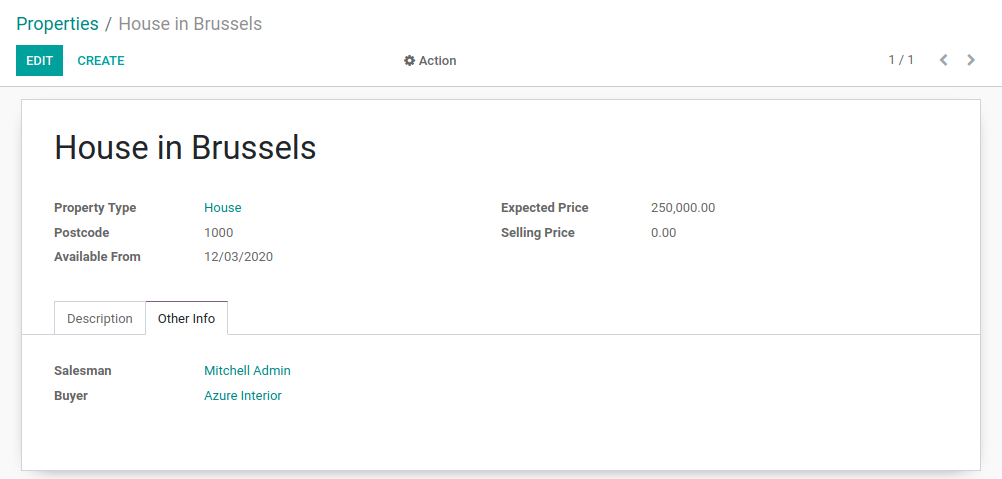Click the CREATE button

pos(101,61)
